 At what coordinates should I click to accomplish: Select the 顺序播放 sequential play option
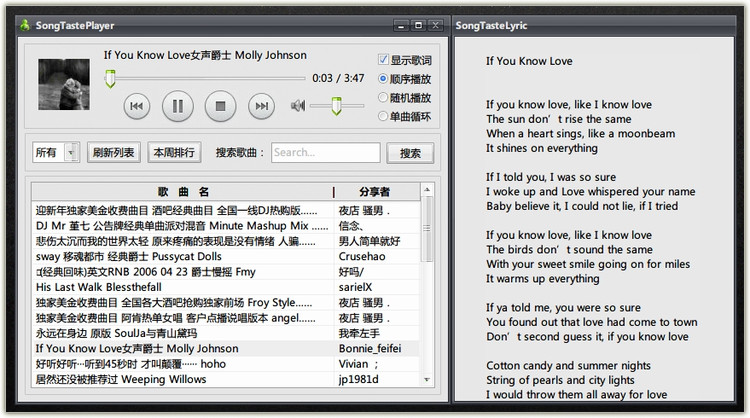383,78
